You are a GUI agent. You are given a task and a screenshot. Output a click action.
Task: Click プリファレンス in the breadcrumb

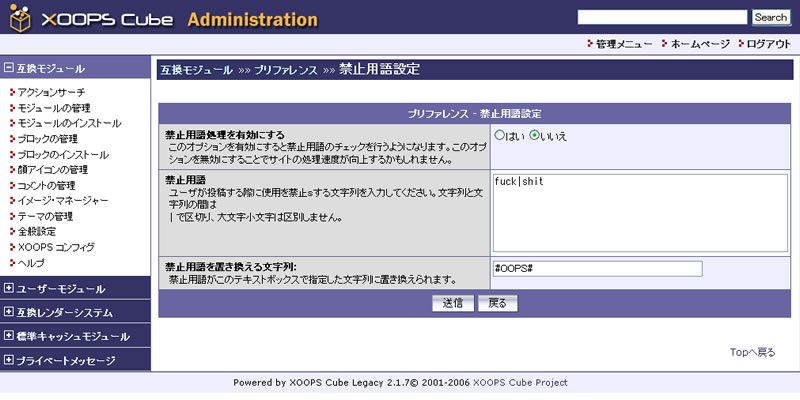pyautogui.click(x=286, y=70)
